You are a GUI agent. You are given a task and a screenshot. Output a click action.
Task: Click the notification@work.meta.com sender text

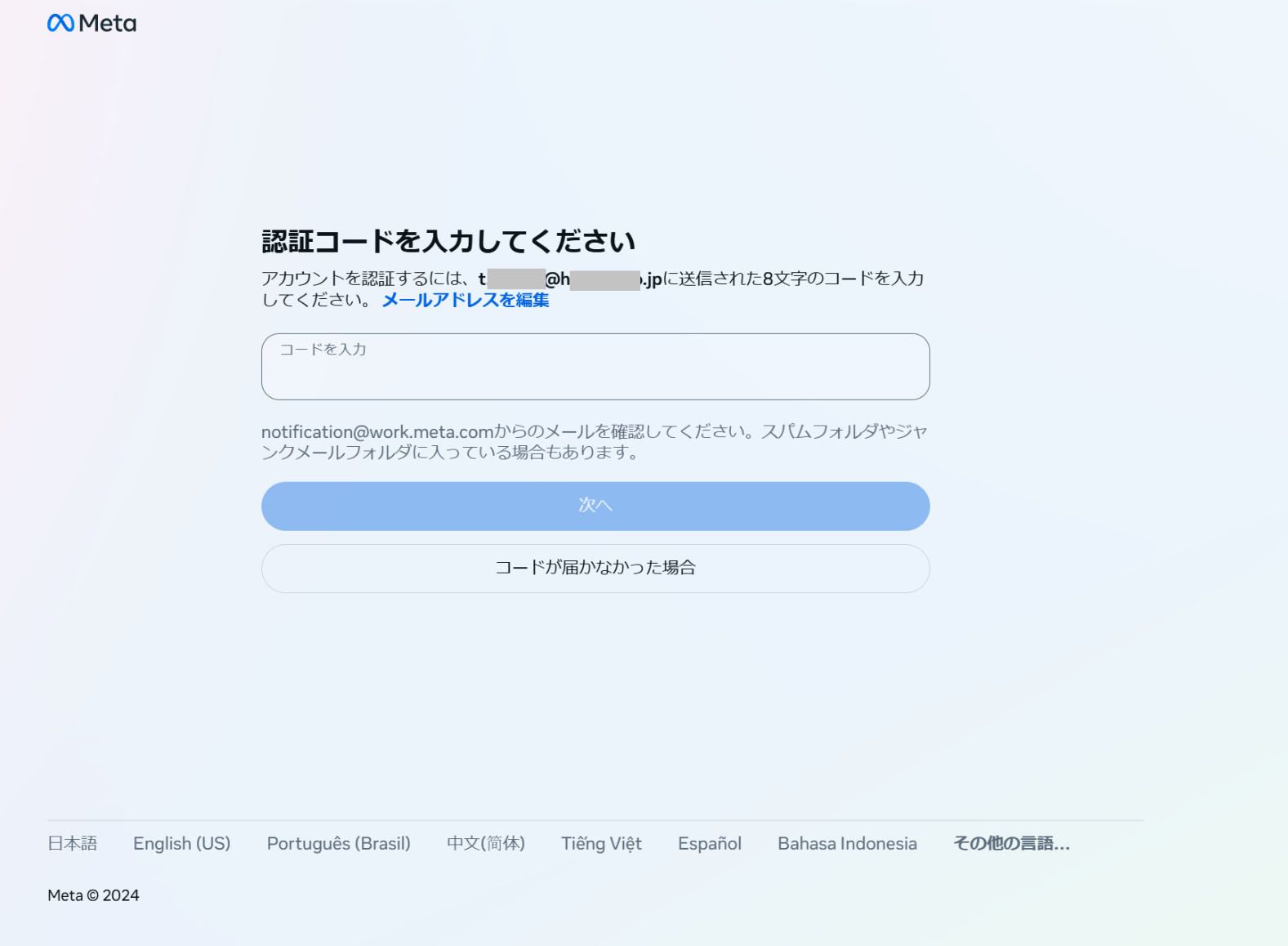(x=377, y=431)
